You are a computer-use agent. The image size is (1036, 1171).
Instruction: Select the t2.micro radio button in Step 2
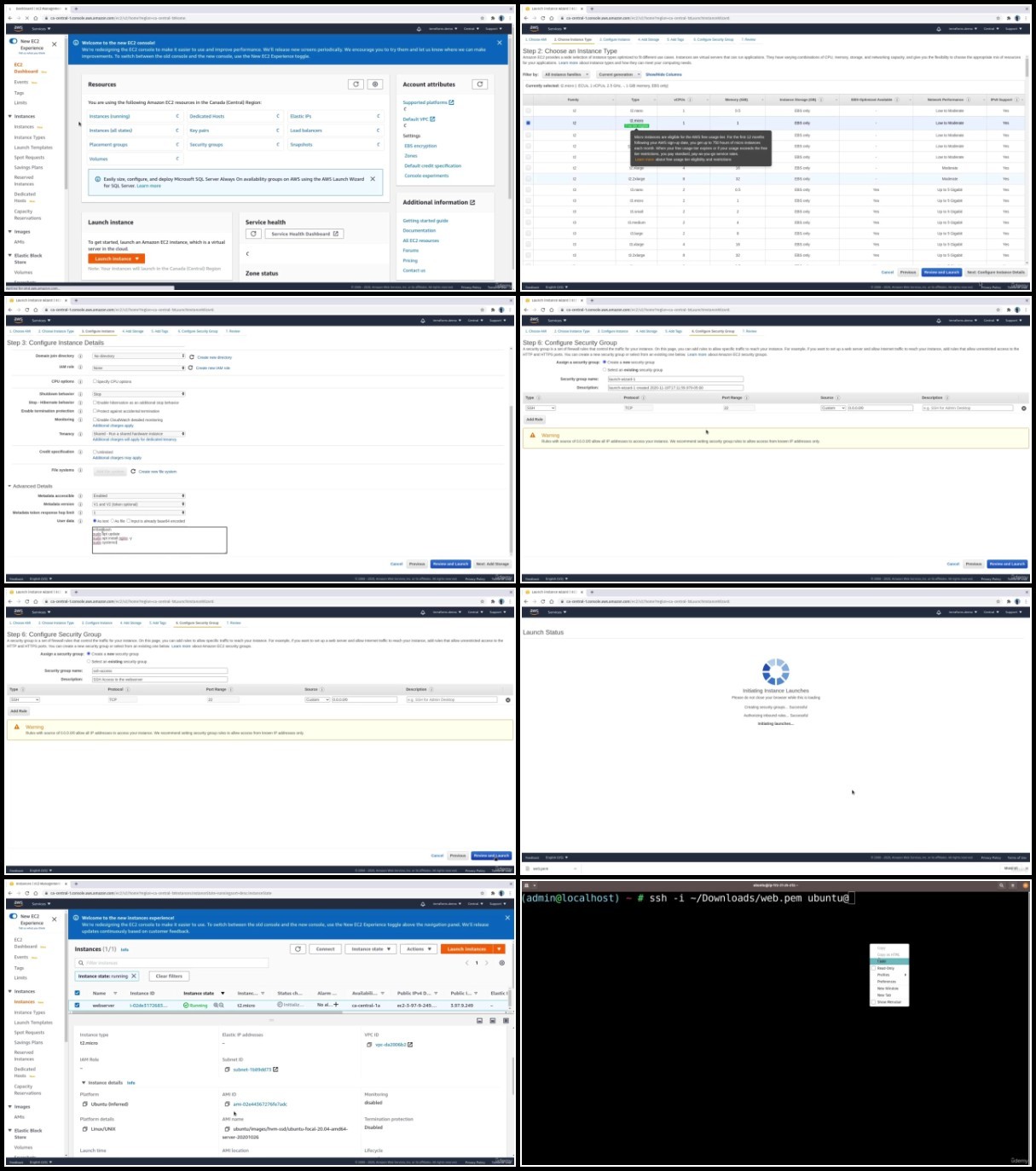pyautogui.click(x=528, y=123)
